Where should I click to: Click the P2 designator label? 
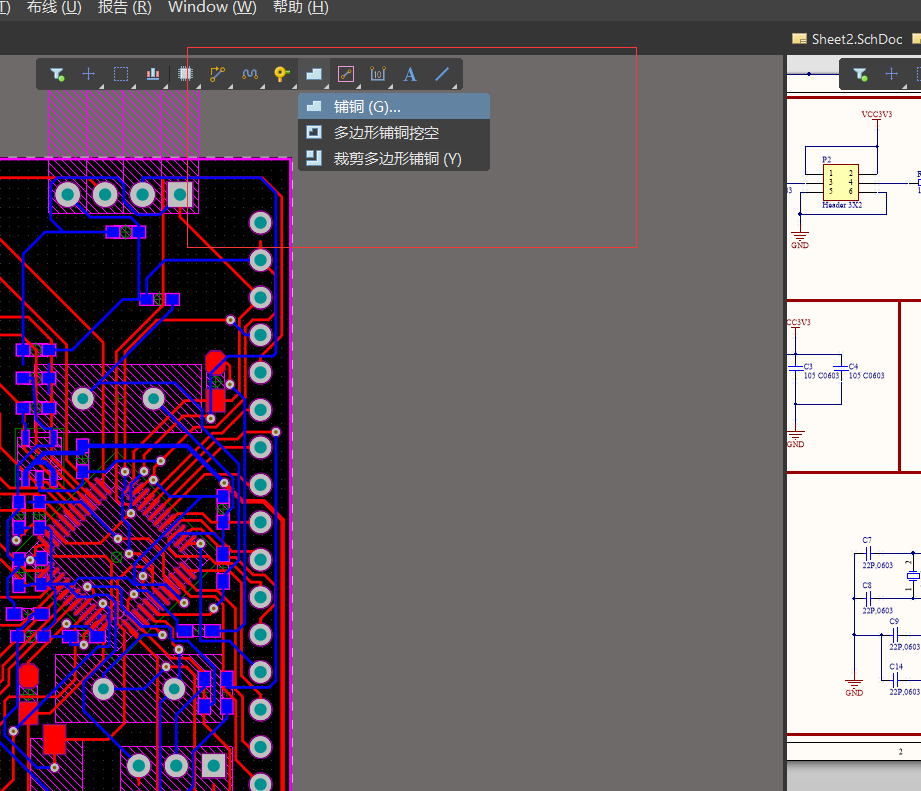coord(826,160)
